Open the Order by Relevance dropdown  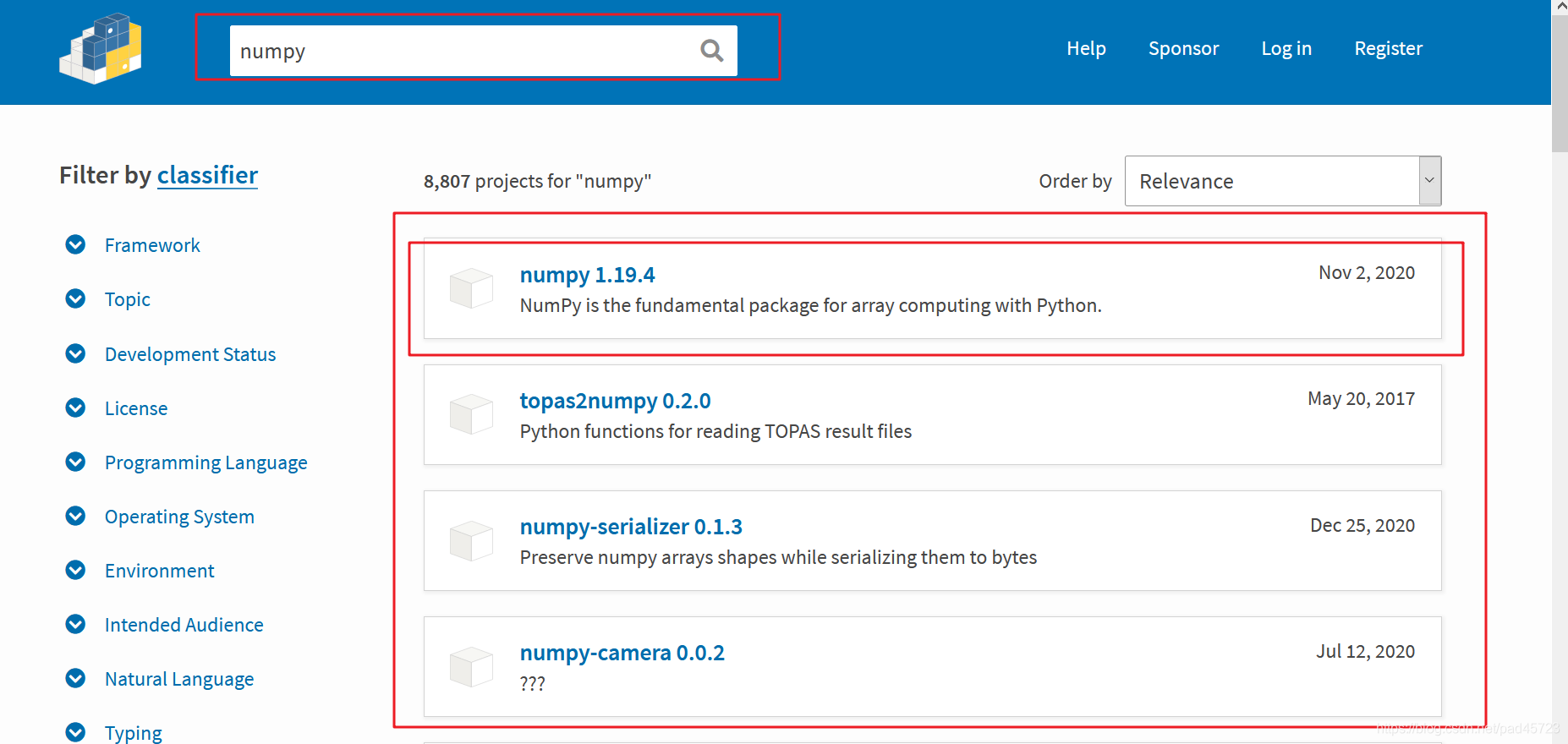1283,181
